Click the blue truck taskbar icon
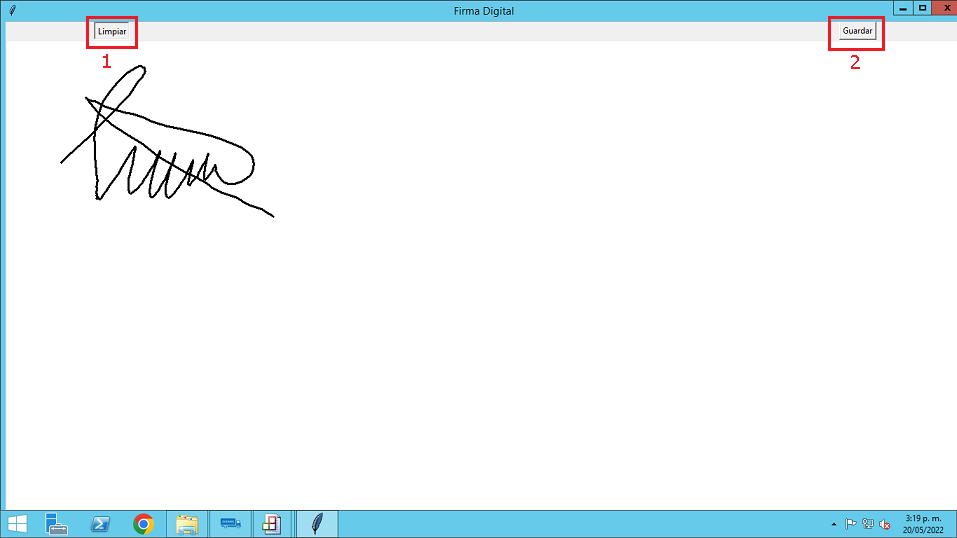957x538 pixels. coord(230,524)
